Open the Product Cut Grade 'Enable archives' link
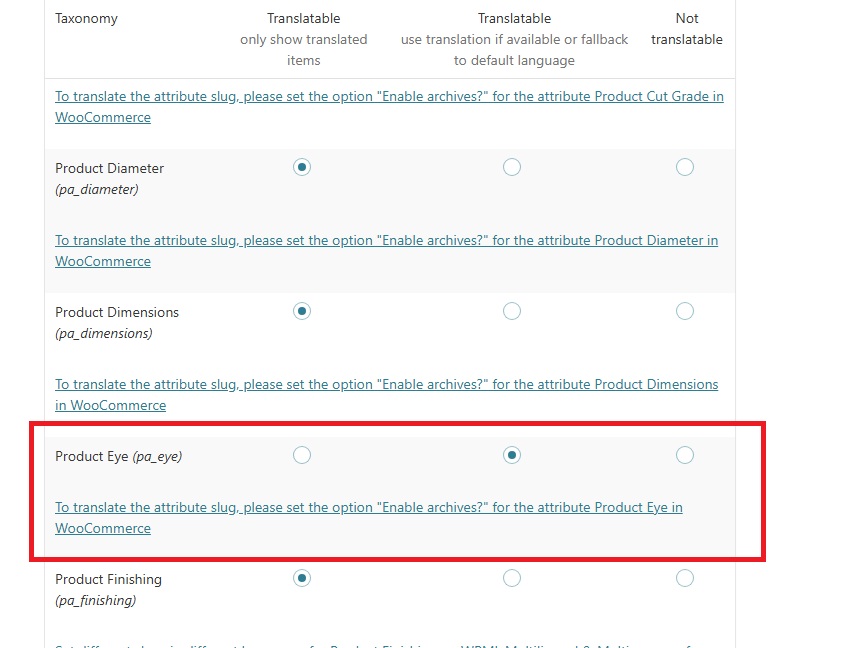The width and height of the screenshot is (859, 648). pos(389,97)
